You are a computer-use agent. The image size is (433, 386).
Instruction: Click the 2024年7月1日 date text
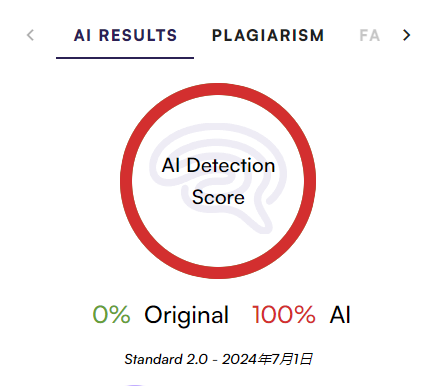267,359
